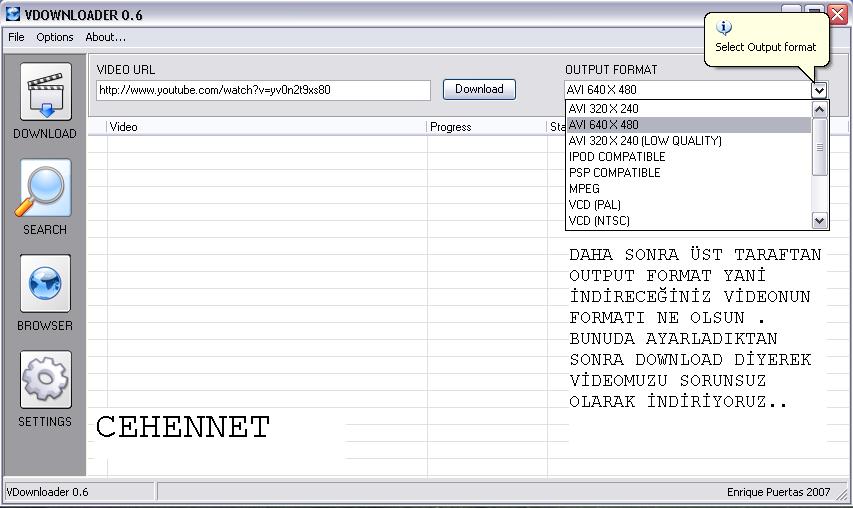Click the format list scroll up arrow
This screenshot has width=853, height=508.
[819, 109]
